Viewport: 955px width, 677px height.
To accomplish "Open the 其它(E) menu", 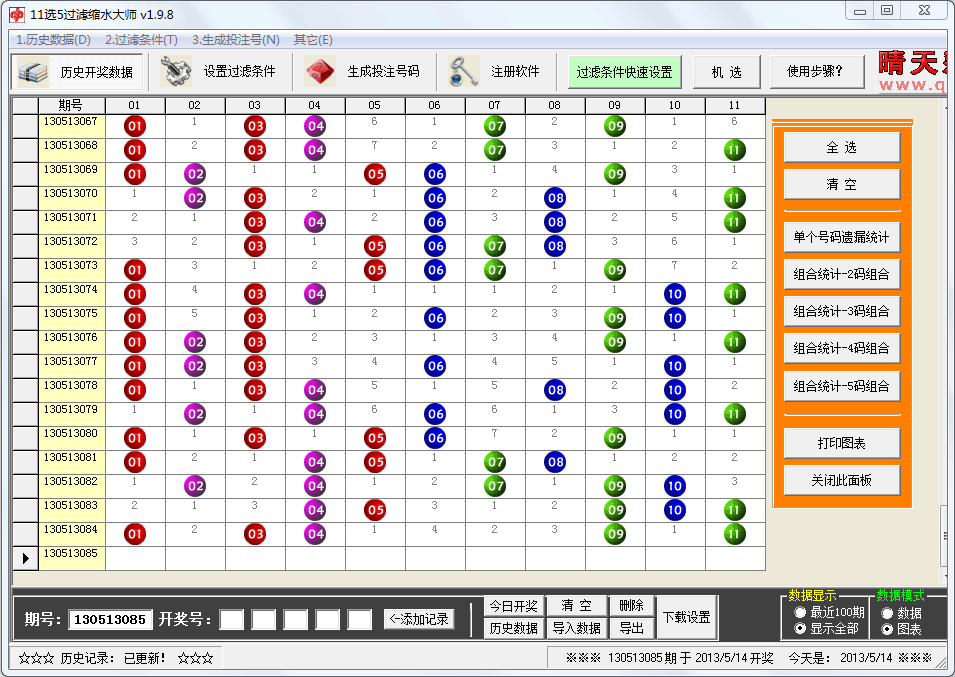I will tap(313, 40).
